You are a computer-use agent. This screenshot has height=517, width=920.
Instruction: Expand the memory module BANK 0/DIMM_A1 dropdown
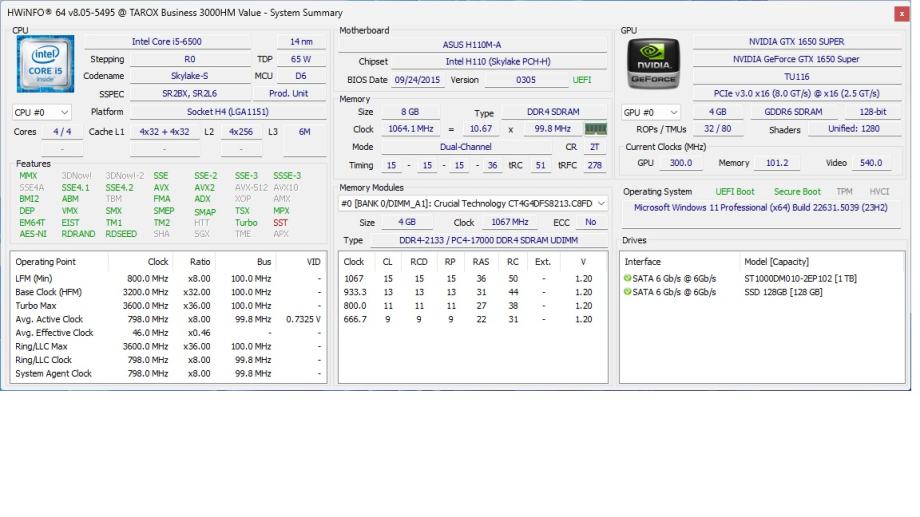coord(473,204)
